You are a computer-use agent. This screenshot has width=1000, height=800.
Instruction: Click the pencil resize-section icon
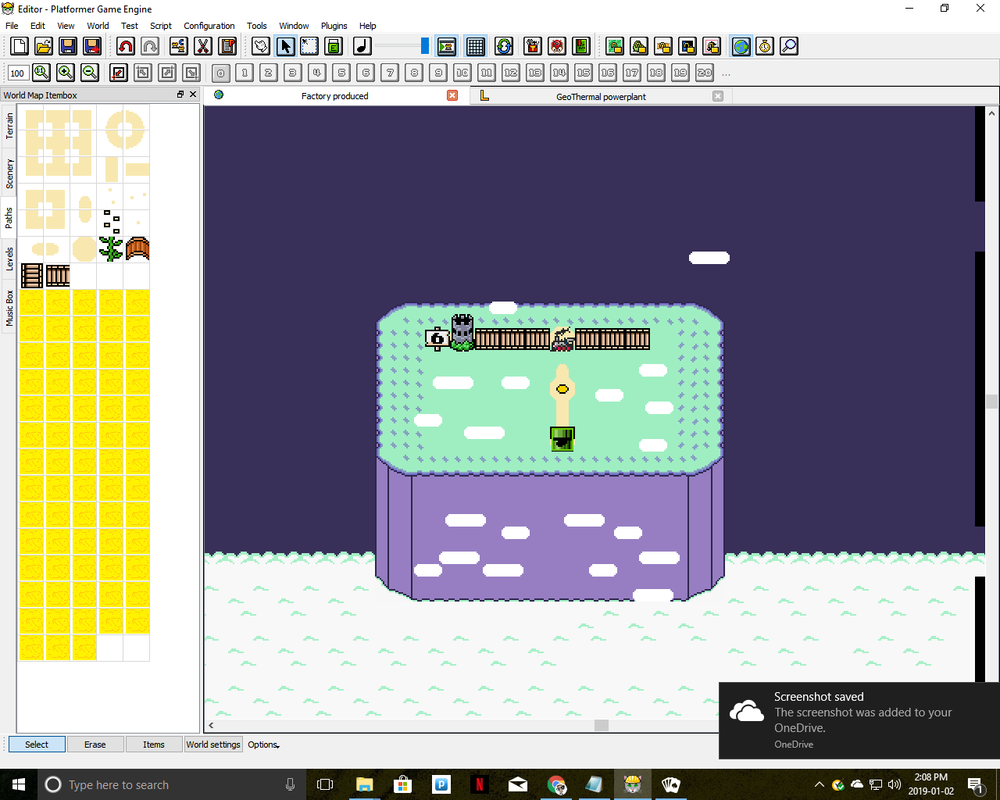pos(119,73)
